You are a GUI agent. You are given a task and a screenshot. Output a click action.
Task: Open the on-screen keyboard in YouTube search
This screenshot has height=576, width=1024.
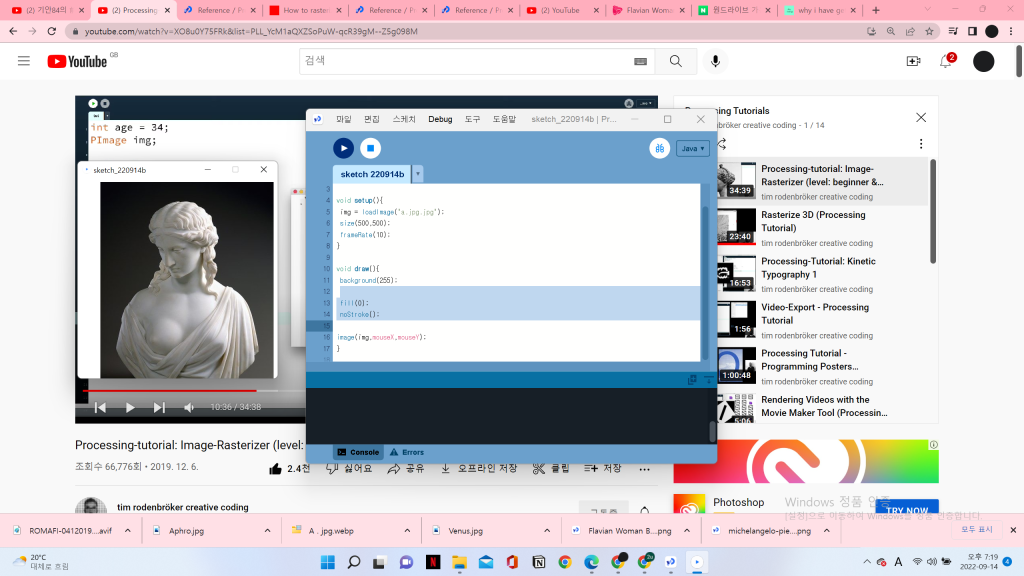tap(640, 61)
